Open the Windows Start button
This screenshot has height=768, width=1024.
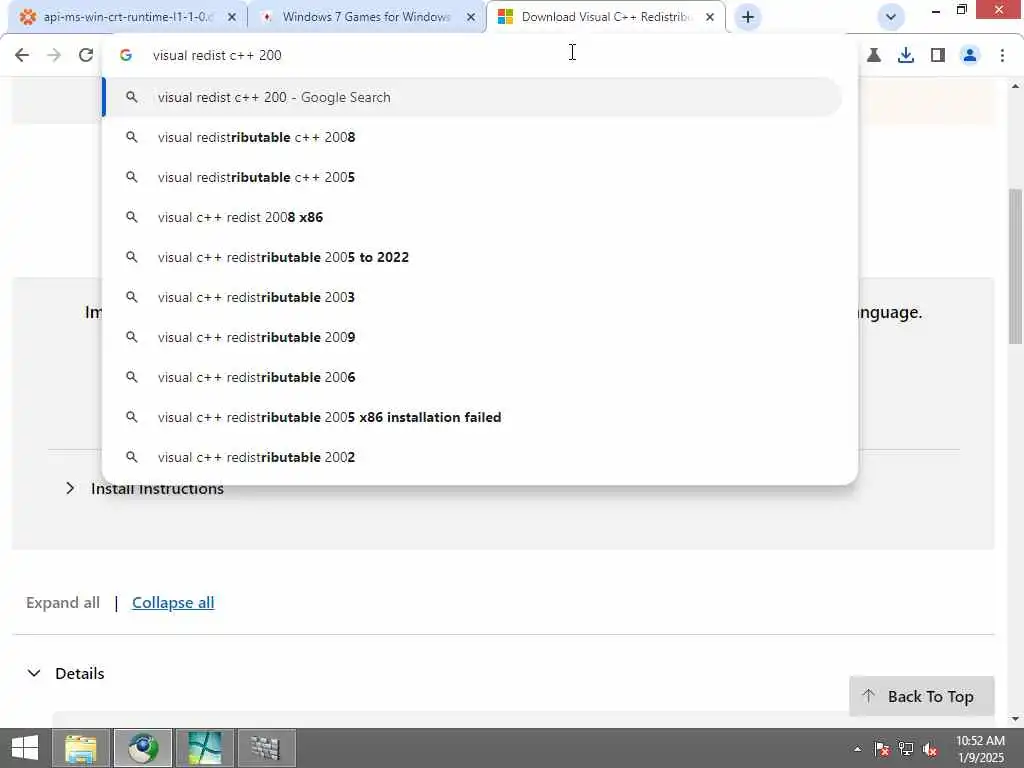pyautogui.click(x=25, y=748)
